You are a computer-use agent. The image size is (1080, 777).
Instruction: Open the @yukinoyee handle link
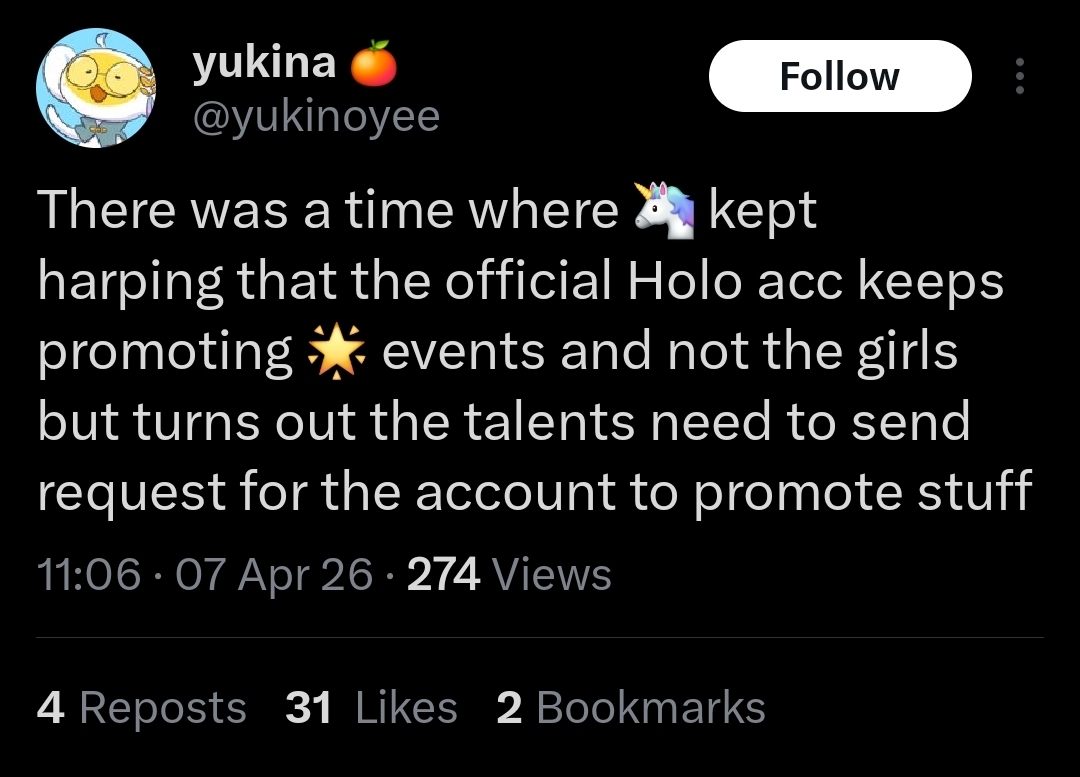(x=316, y=116)
